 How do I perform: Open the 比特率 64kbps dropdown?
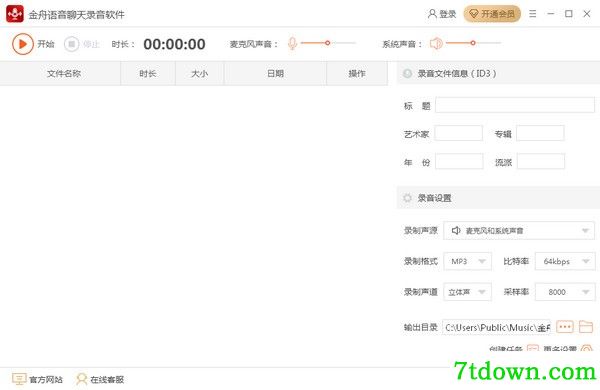(x=565, y=261)
